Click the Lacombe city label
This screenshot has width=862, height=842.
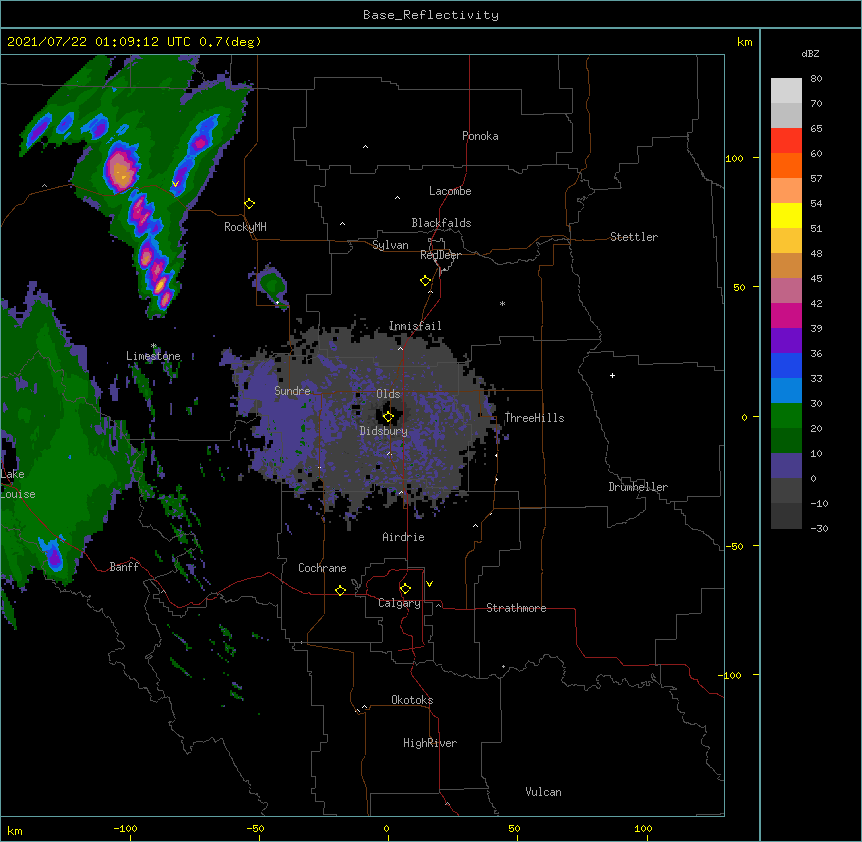tap(450, 191)
